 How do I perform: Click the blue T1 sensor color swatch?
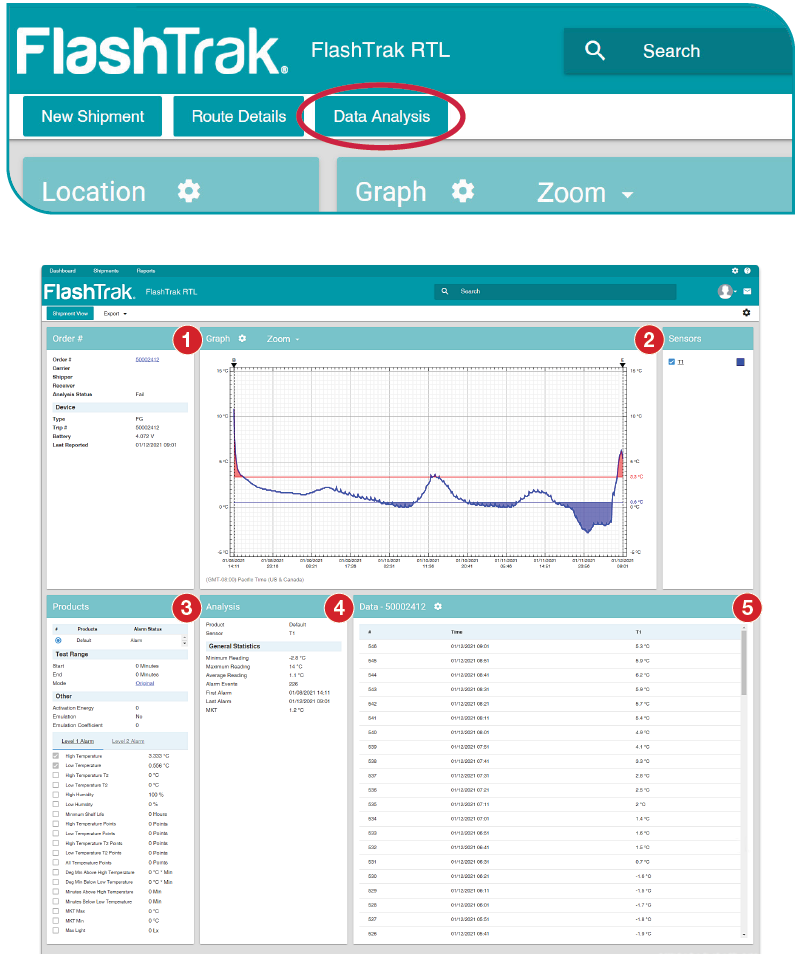(x=740, y=362)
